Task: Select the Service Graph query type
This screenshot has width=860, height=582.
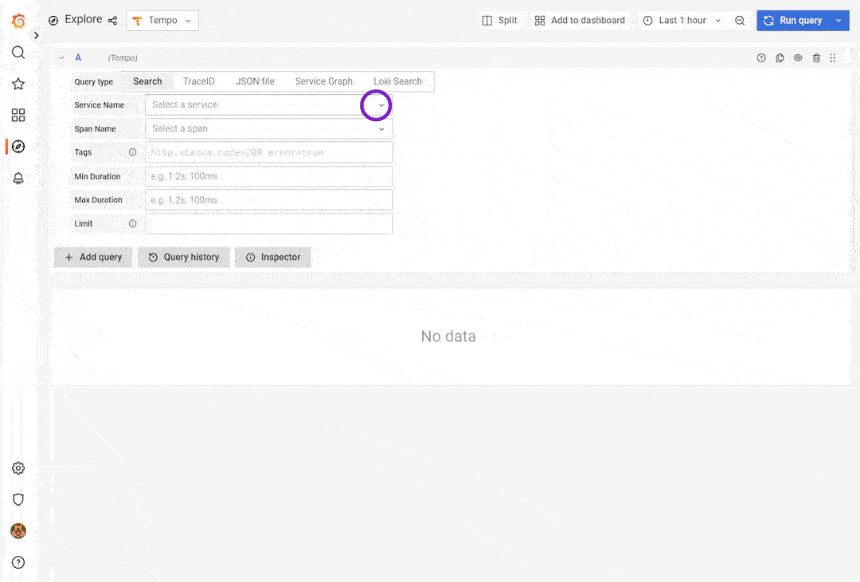Action: point(324,81)
